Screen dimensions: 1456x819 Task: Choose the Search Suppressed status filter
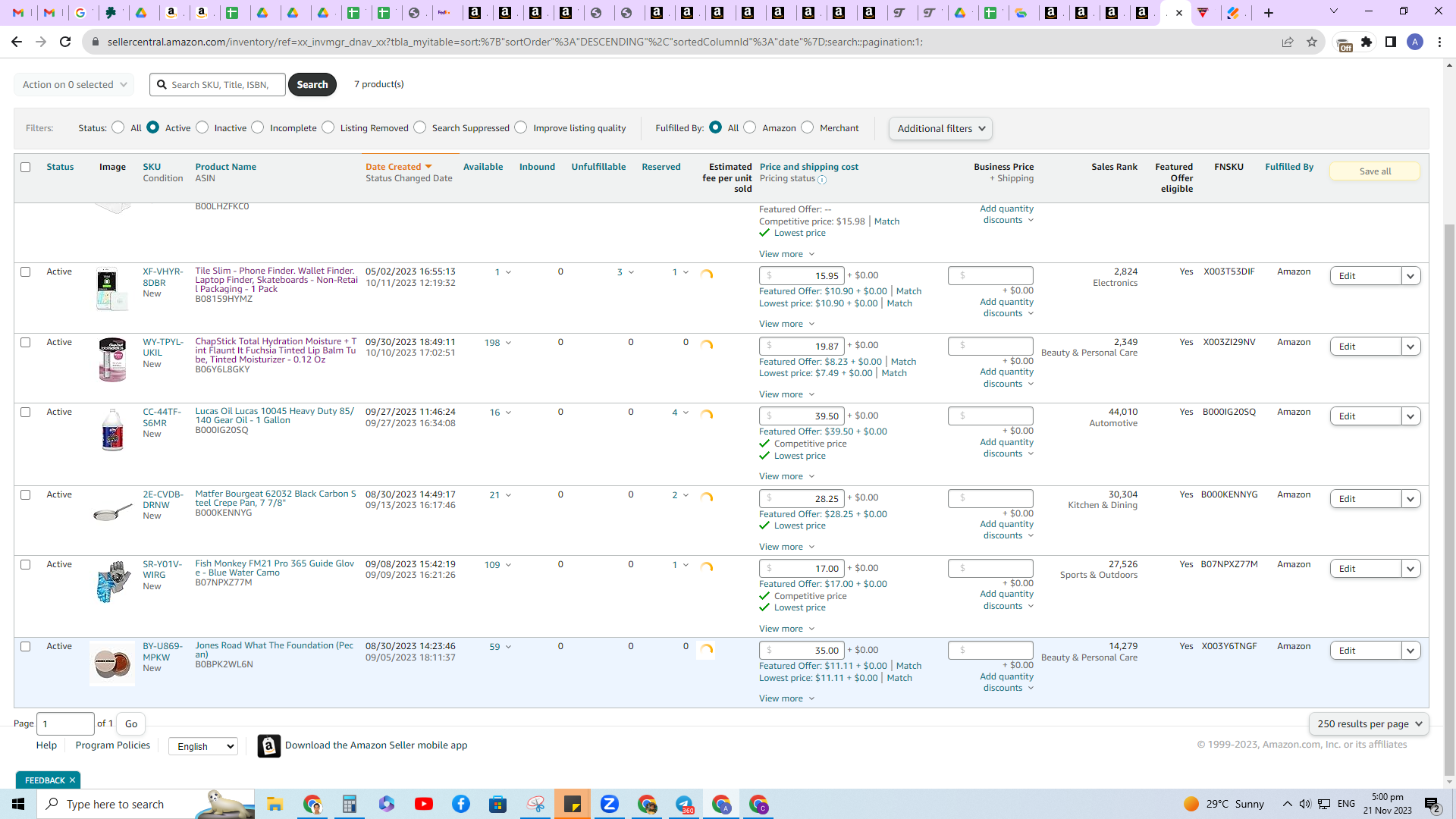420,127
